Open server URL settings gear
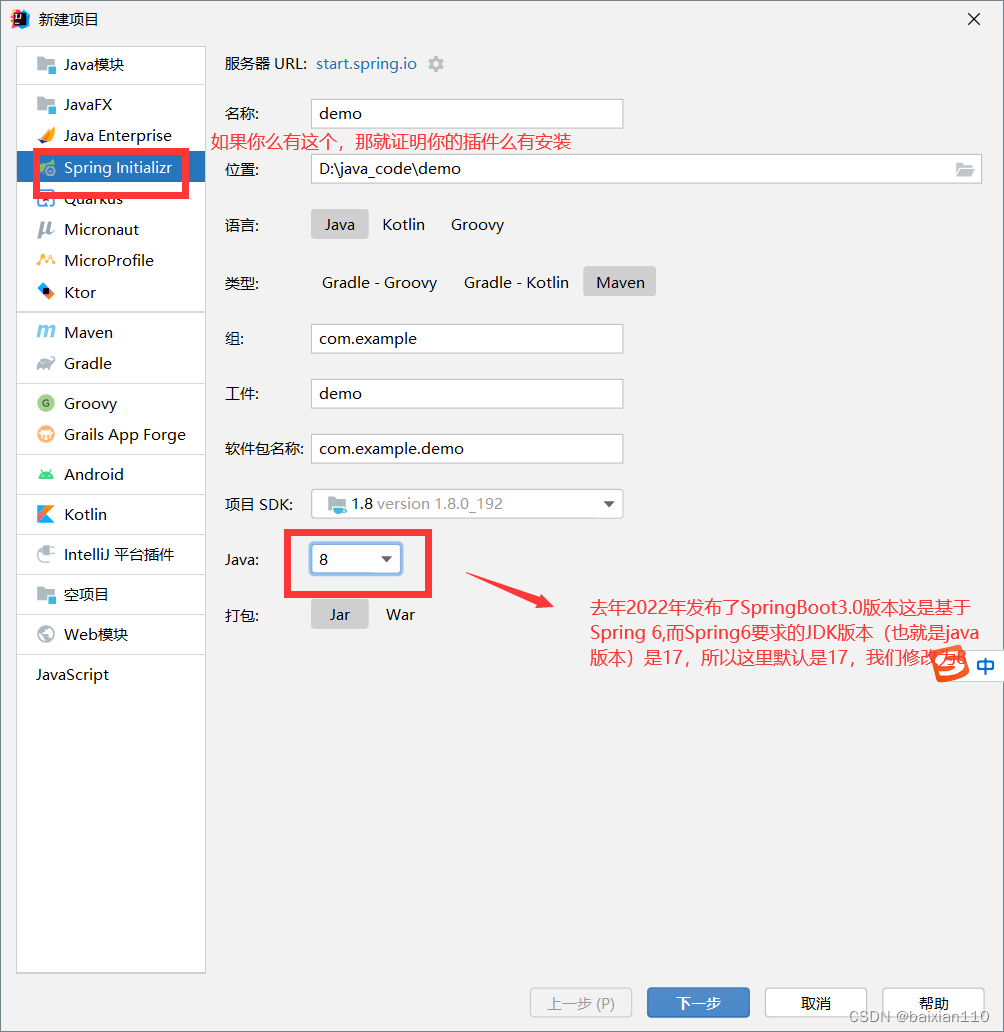Screen dimensions: 1004x1032 pyautogui.click(x=436, y=64)
